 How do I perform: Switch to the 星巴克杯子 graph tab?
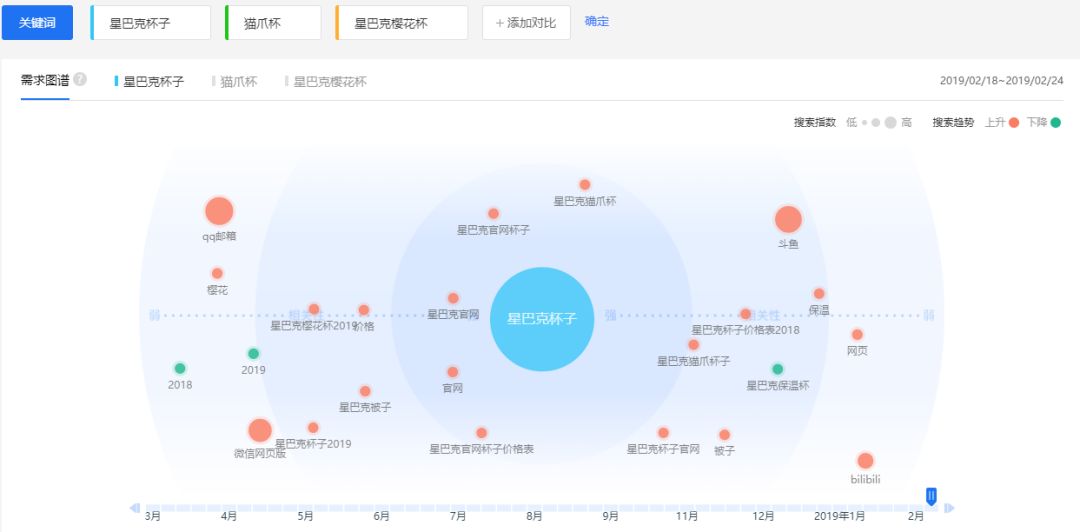pos(150,81)
